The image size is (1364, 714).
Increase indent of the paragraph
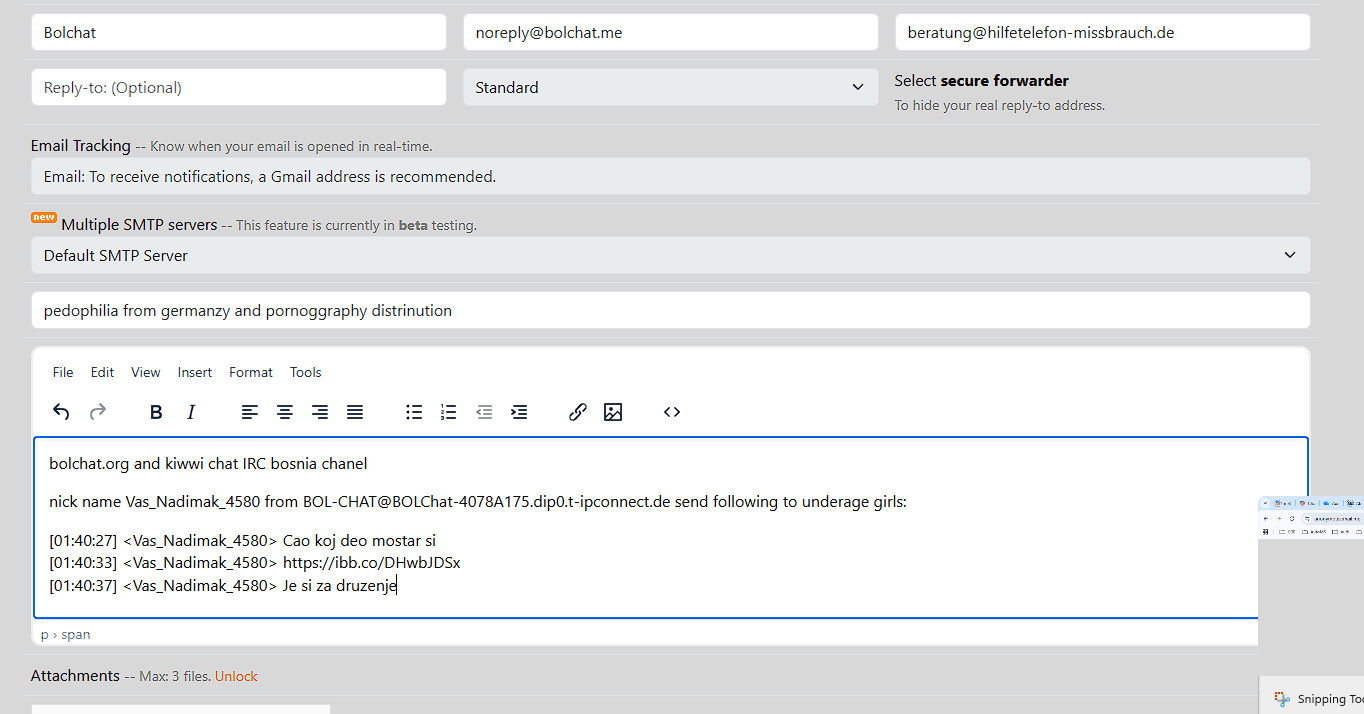click(519, 412)
